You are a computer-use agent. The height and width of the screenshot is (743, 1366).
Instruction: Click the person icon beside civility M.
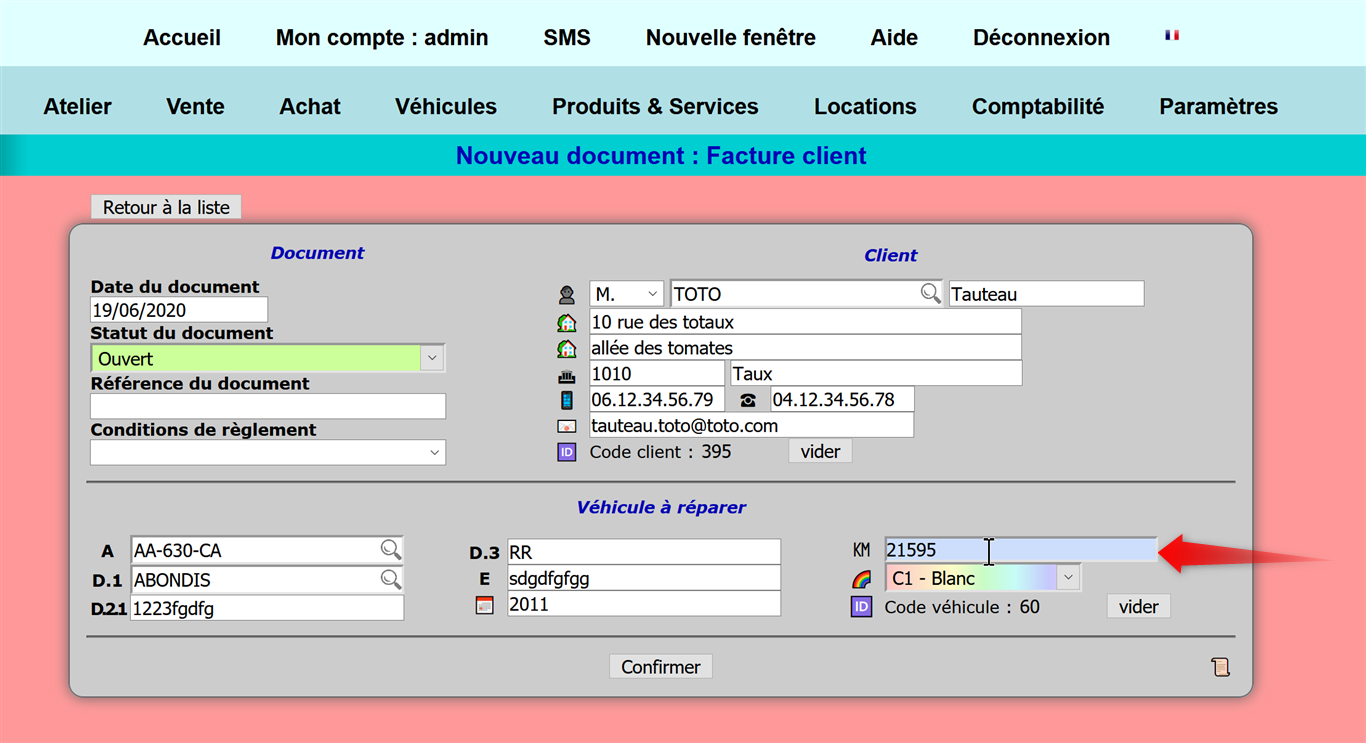click(567, 295)
